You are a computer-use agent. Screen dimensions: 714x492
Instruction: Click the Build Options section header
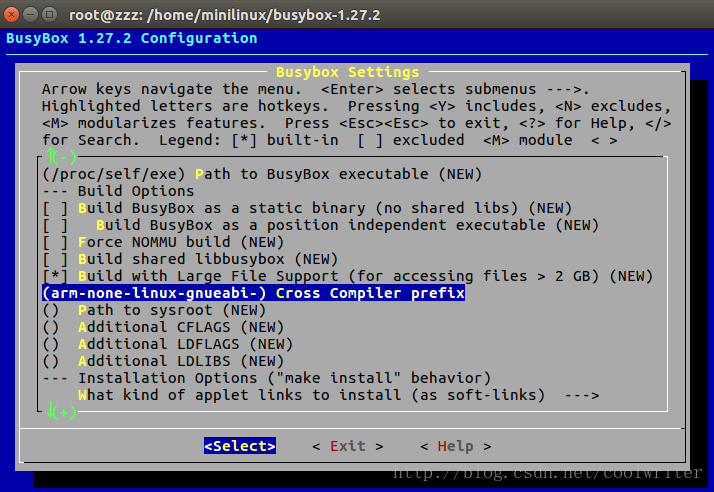[118, 191]
